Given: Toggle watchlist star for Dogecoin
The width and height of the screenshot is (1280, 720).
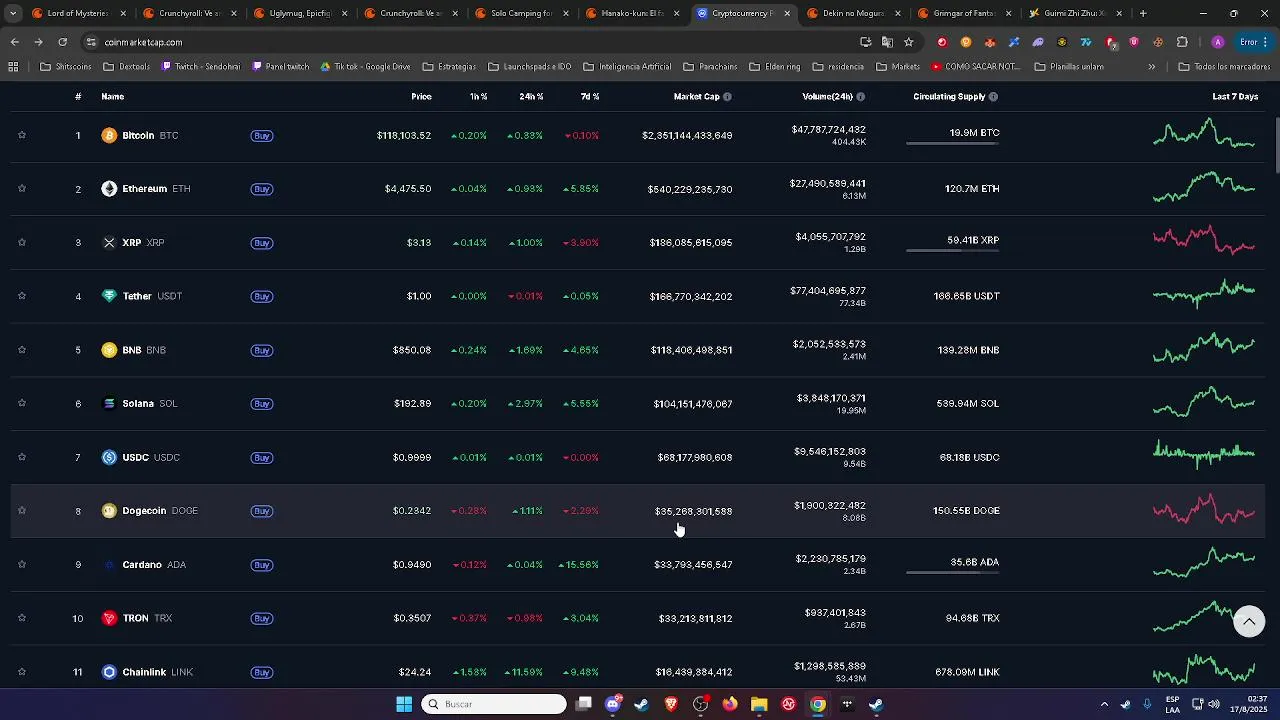Looking at the screenshot, I should coord(21,511).
